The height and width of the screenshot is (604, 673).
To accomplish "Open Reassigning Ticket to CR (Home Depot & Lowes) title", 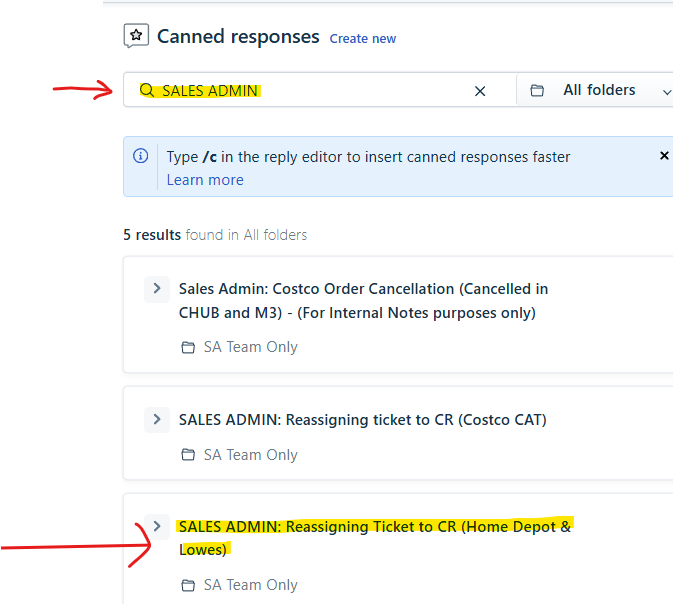I will coord(375,538).
